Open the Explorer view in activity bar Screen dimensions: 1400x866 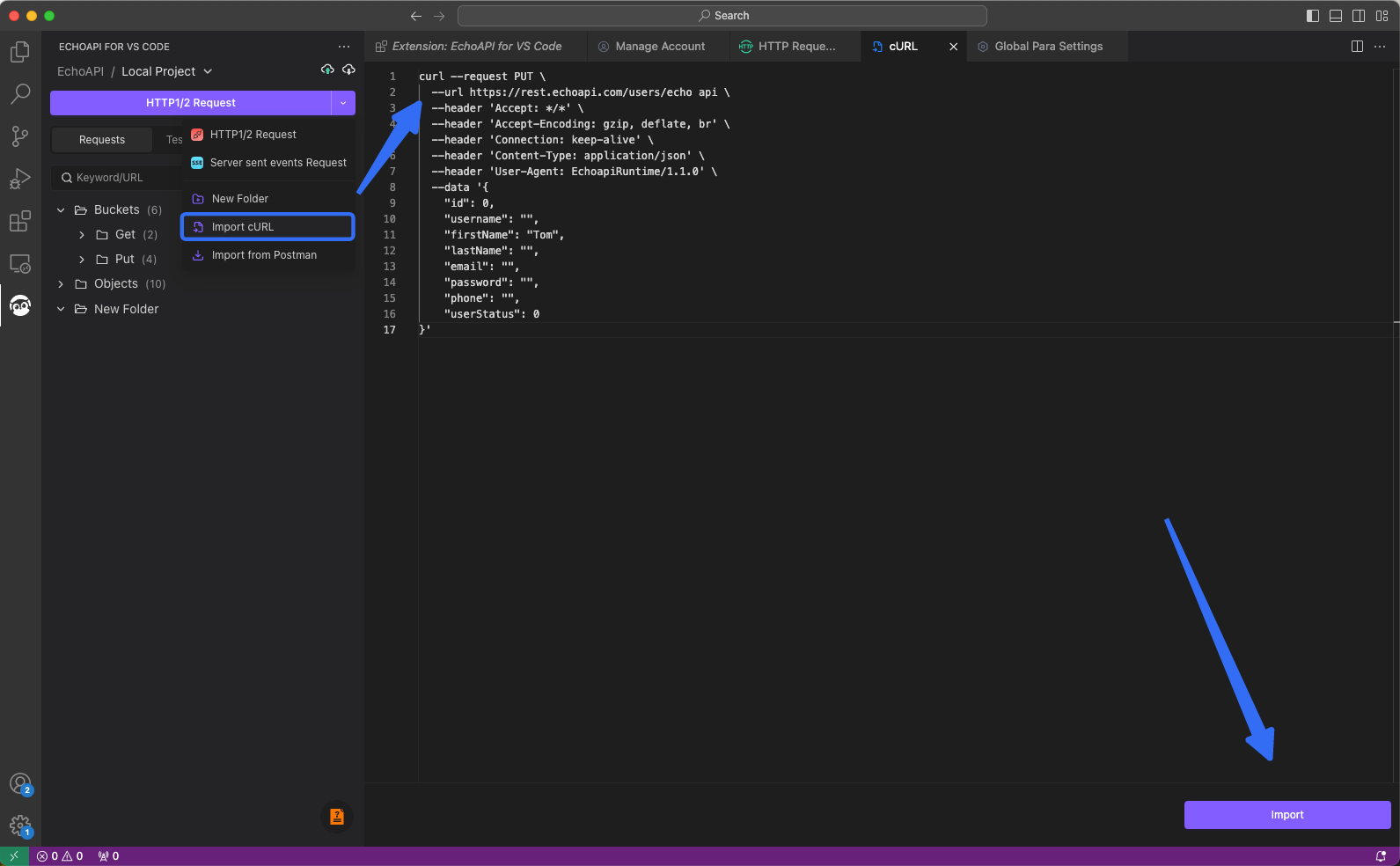(x=20, y=52)
